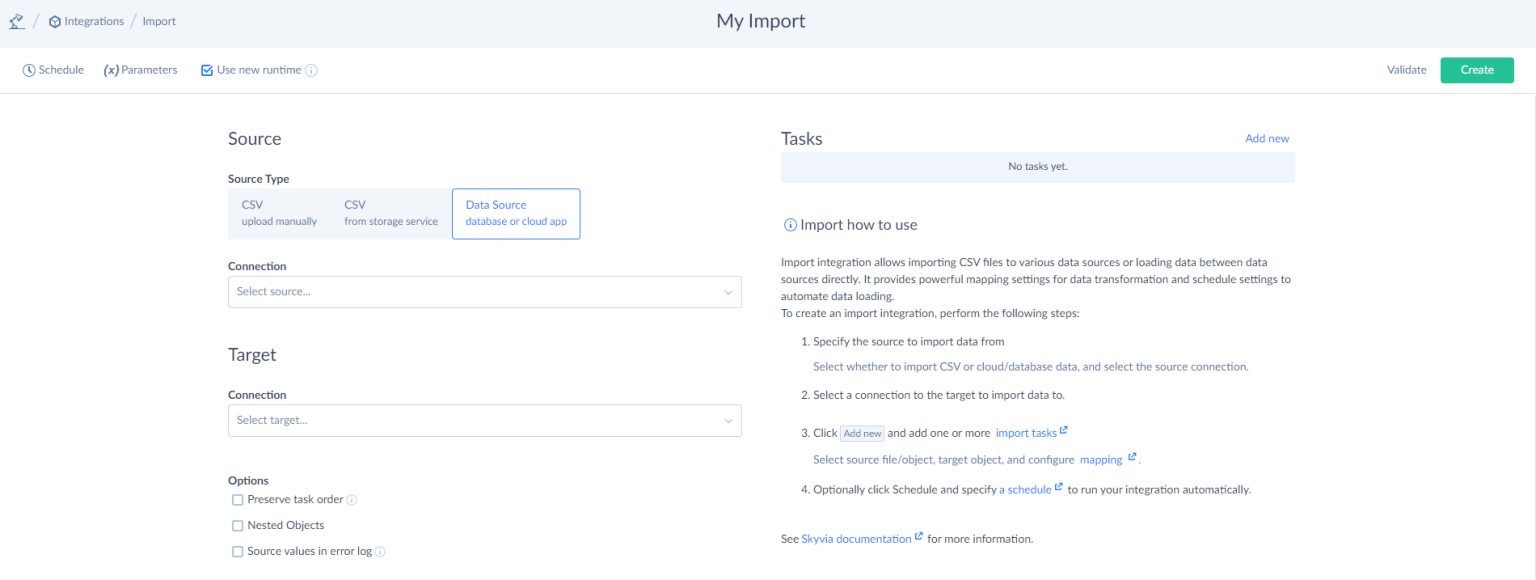Viewport: 1536px width, 580px height.
Task: Open the Select target connection dropdown
Action: click(485, 421)
